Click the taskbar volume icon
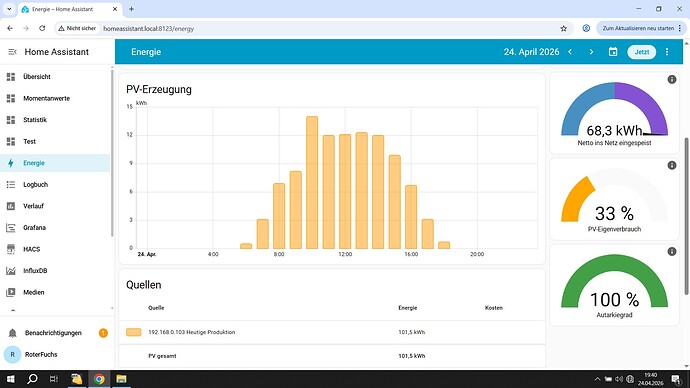 coord(619,379)
